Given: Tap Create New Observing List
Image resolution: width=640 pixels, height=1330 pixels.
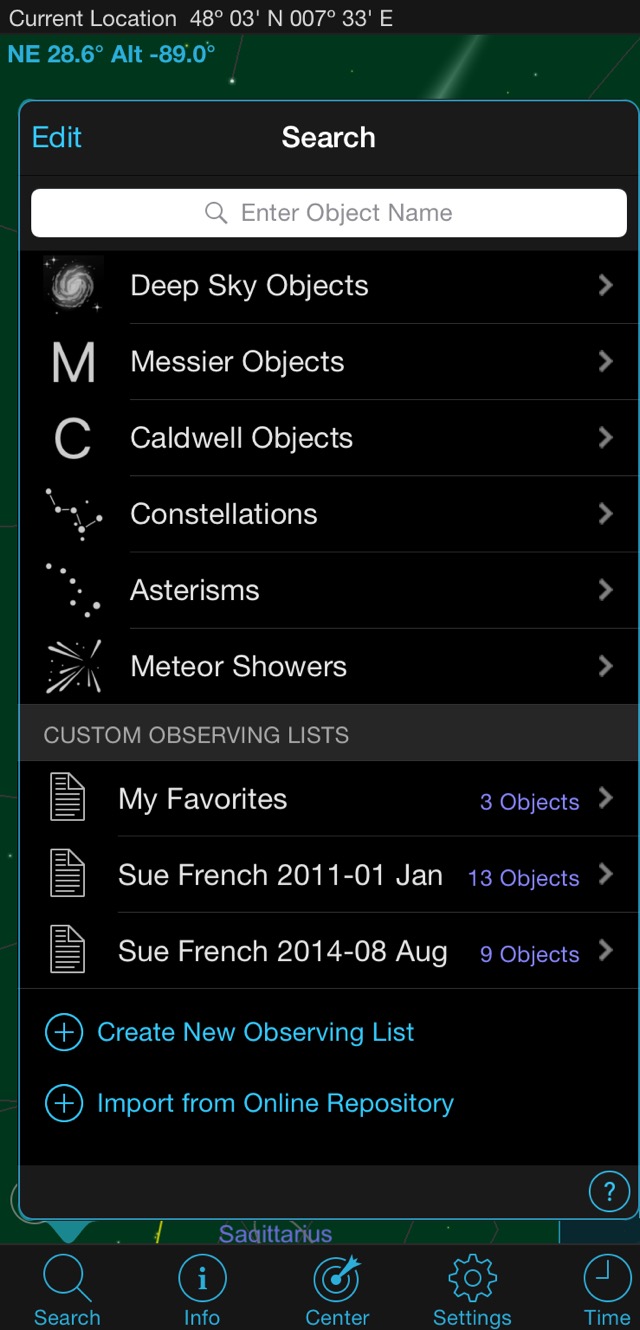Looking at the screenshot, I should point(255,1032).
